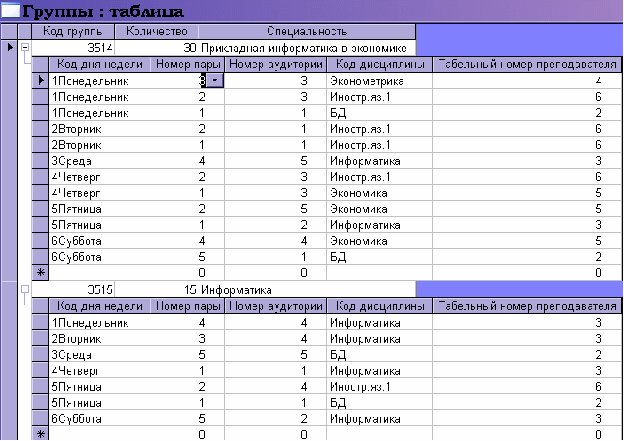Click the row selector of the 6Суббота БД row in group 3514

[x=40, y=257]
